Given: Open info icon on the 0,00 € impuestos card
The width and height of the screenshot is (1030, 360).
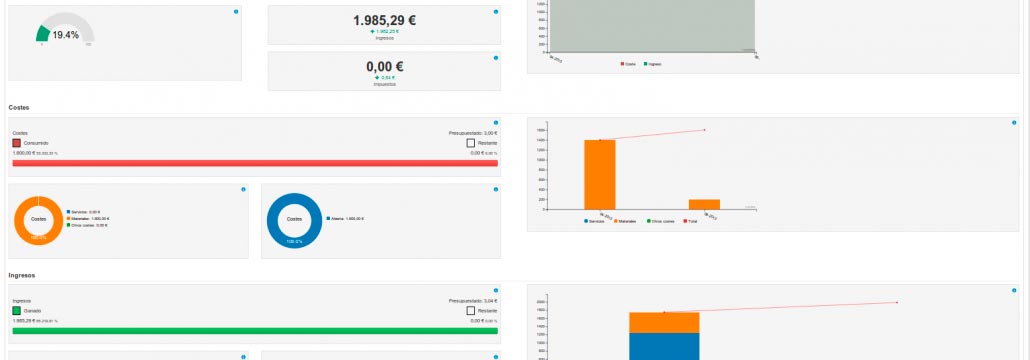Looking at the screenshot, I should point(495,58).
